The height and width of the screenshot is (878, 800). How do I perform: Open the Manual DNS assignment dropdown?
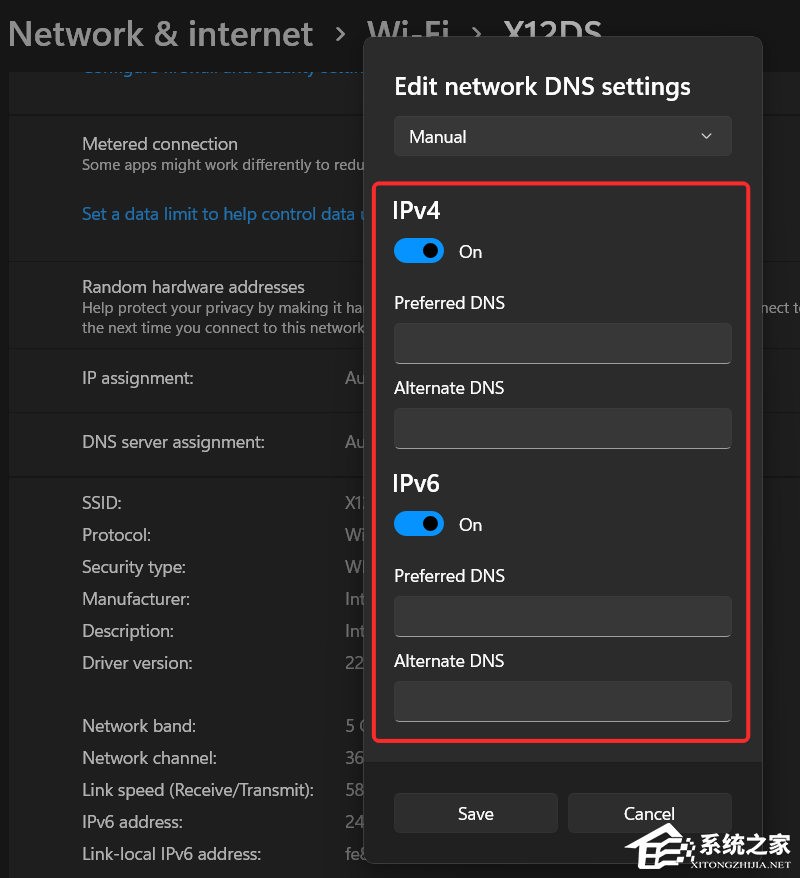point(562,135)
